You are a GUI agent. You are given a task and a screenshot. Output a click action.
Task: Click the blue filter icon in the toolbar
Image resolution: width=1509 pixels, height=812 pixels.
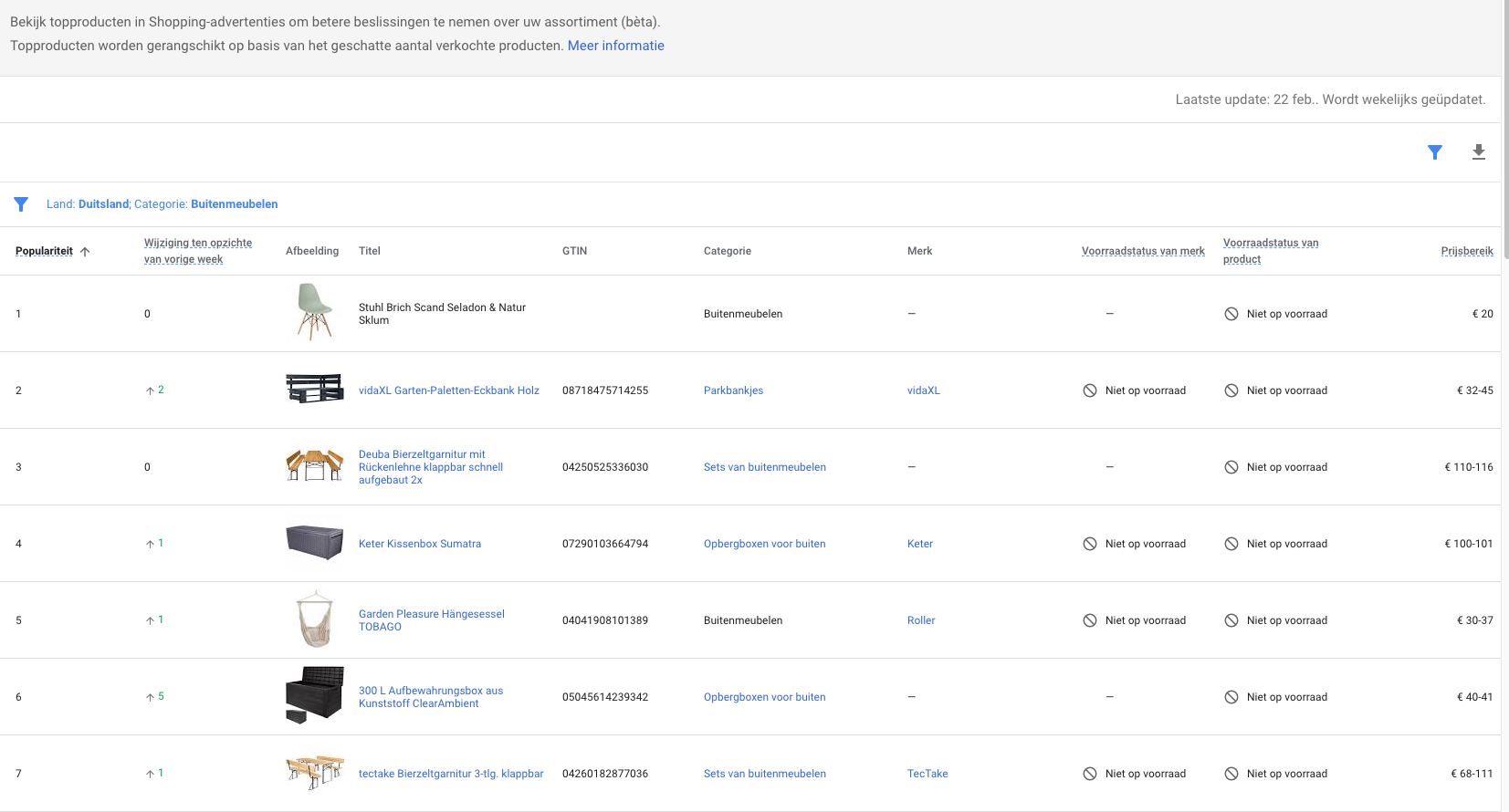click(x=1434, y=152)
